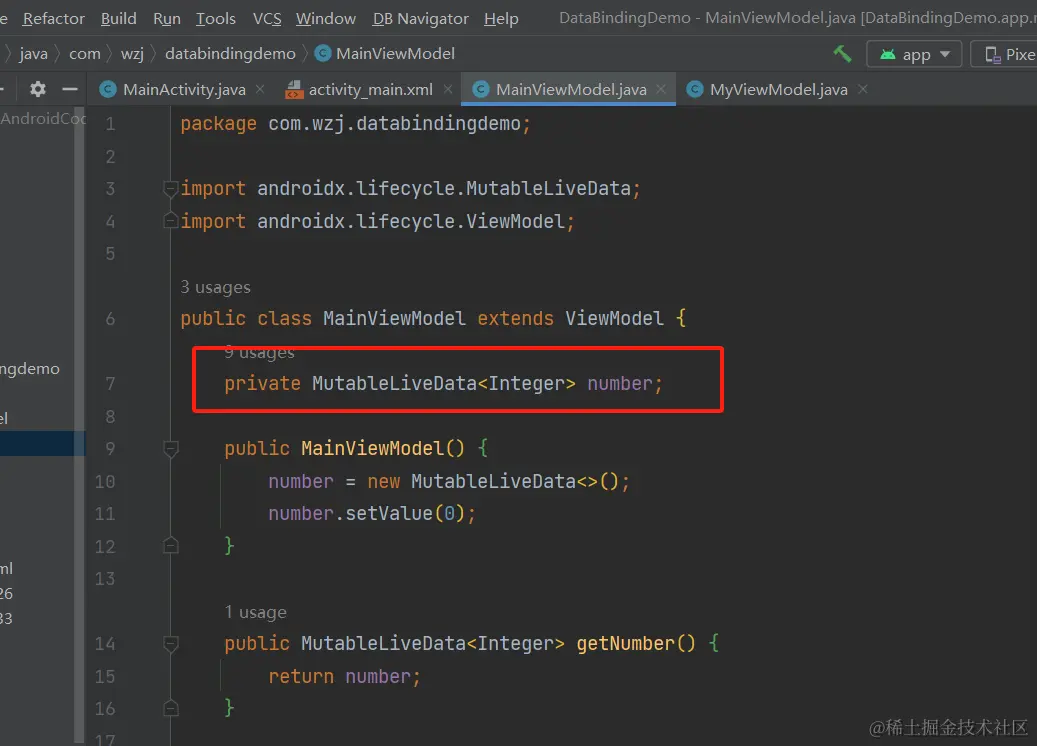Image resolution: width=1037 pixels, height=746 pixels.
Task: Click the '3 usages' hint above class
Action: (216, 287)
